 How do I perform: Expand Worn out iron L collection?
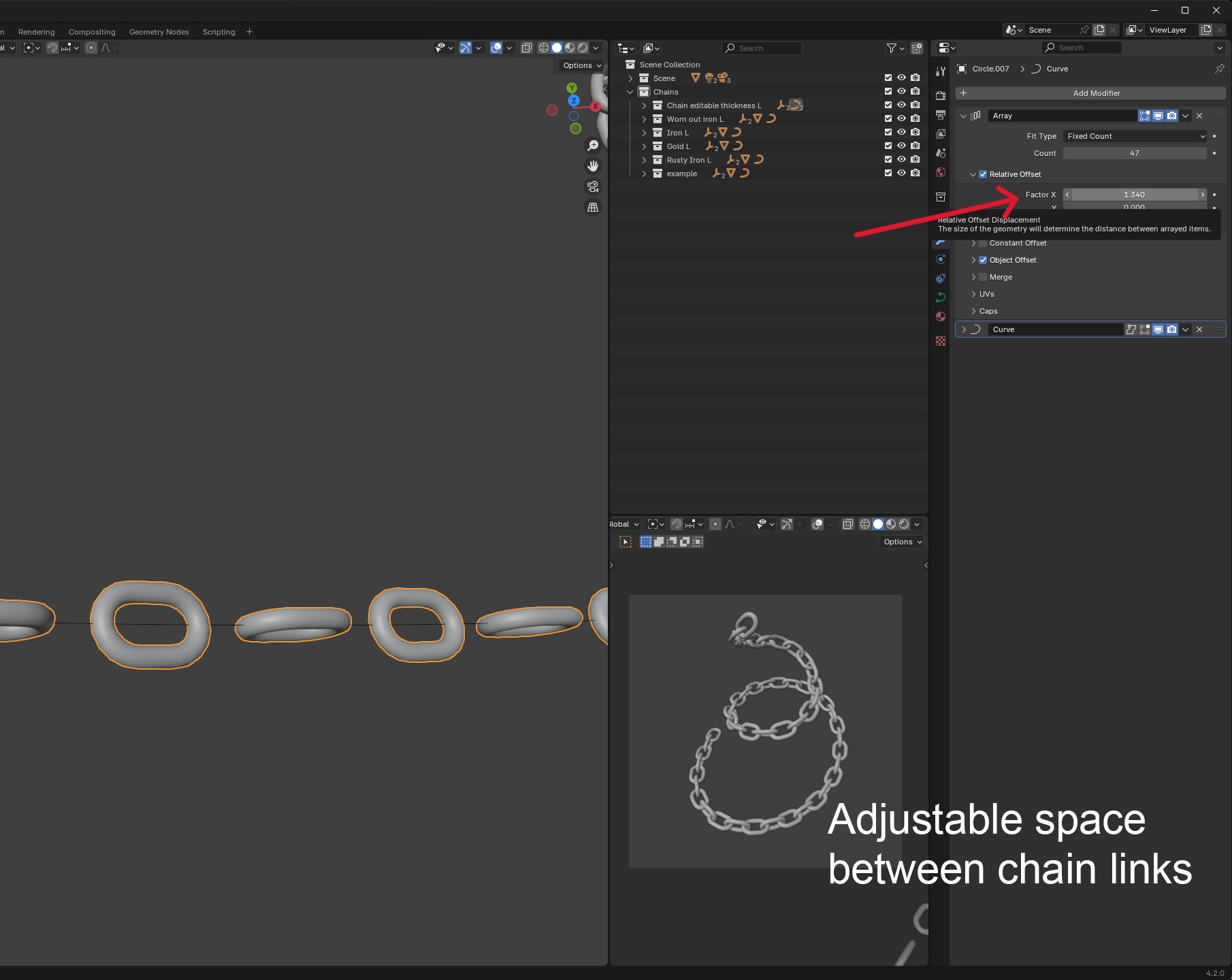coord(644,119)
